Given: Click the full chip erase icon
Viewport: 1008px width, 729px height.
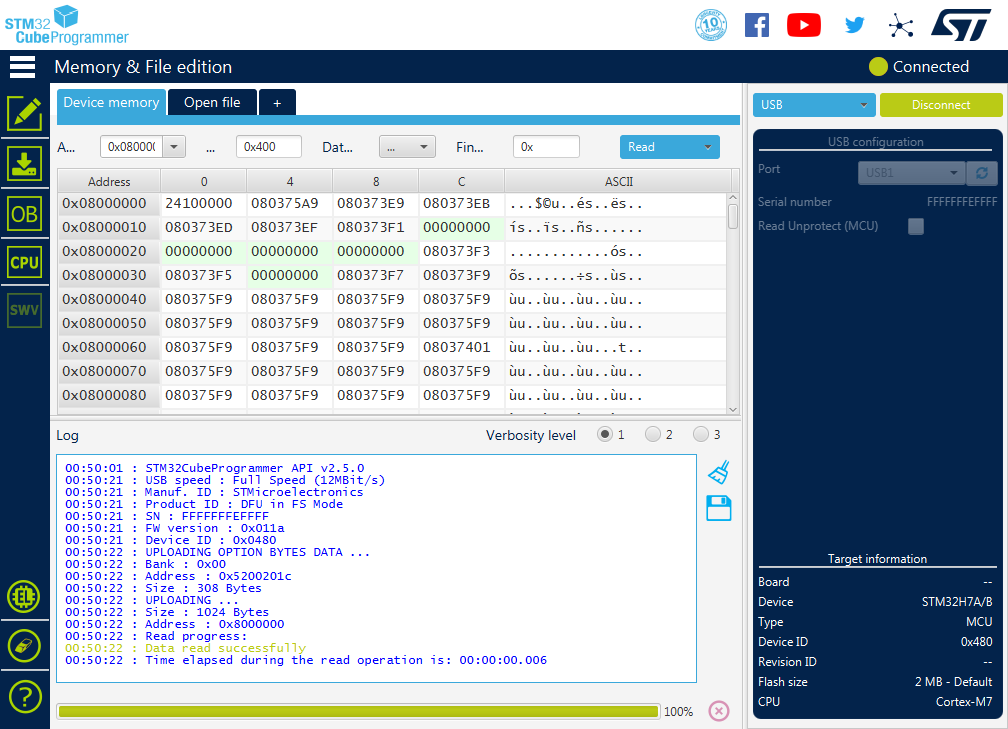Looking at the screenshot, I should [x=24, y=646].
